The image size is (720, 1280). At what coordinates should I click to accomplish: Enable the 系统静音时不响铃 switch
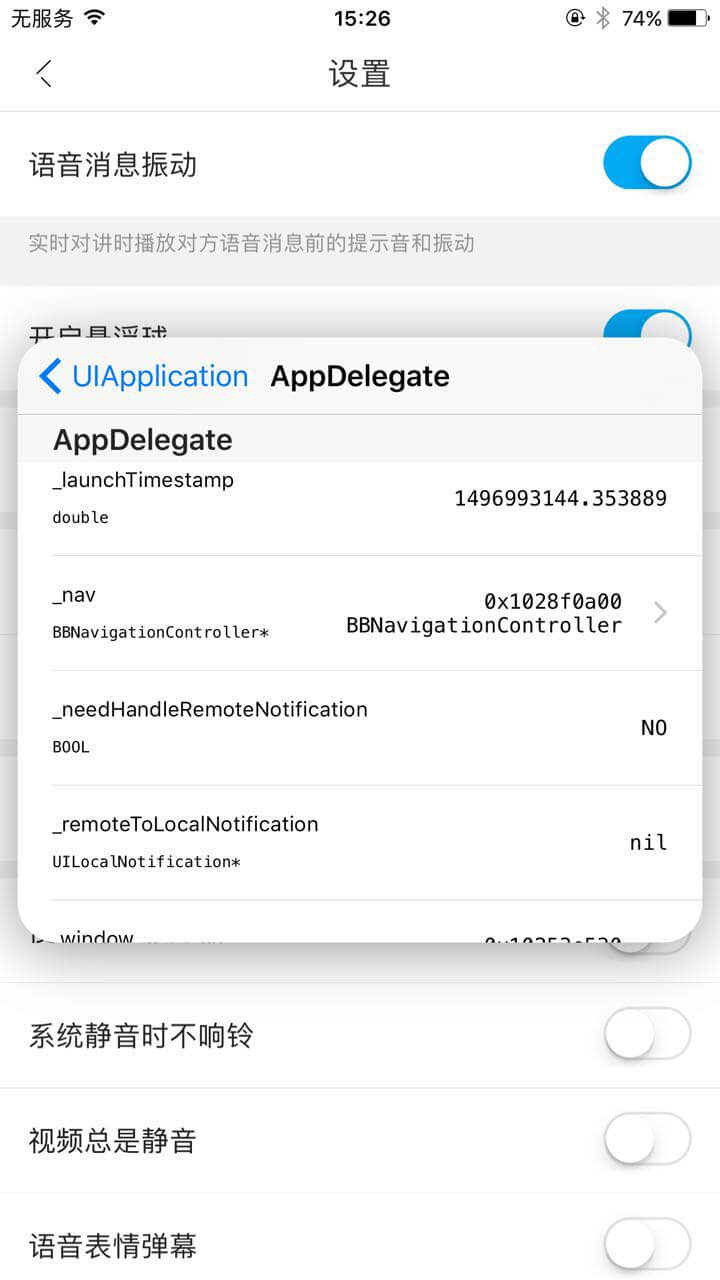(647, 1033)
